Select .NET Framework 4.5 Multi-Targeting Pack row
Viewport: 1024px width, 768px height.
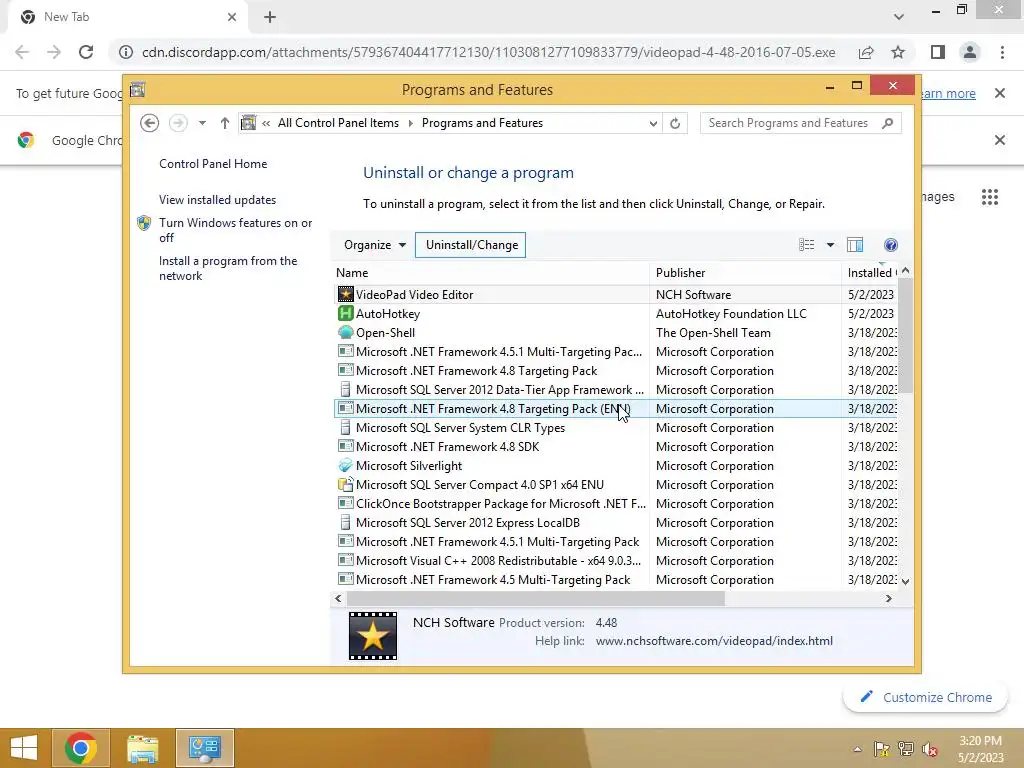pos(615,579)
